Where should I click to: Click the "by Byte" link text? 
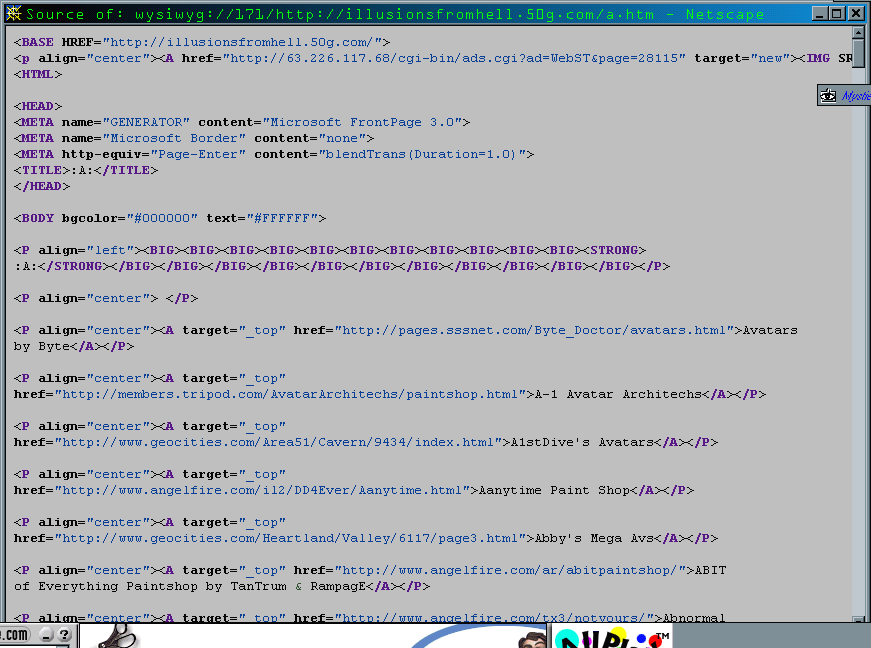pos(42,346)
